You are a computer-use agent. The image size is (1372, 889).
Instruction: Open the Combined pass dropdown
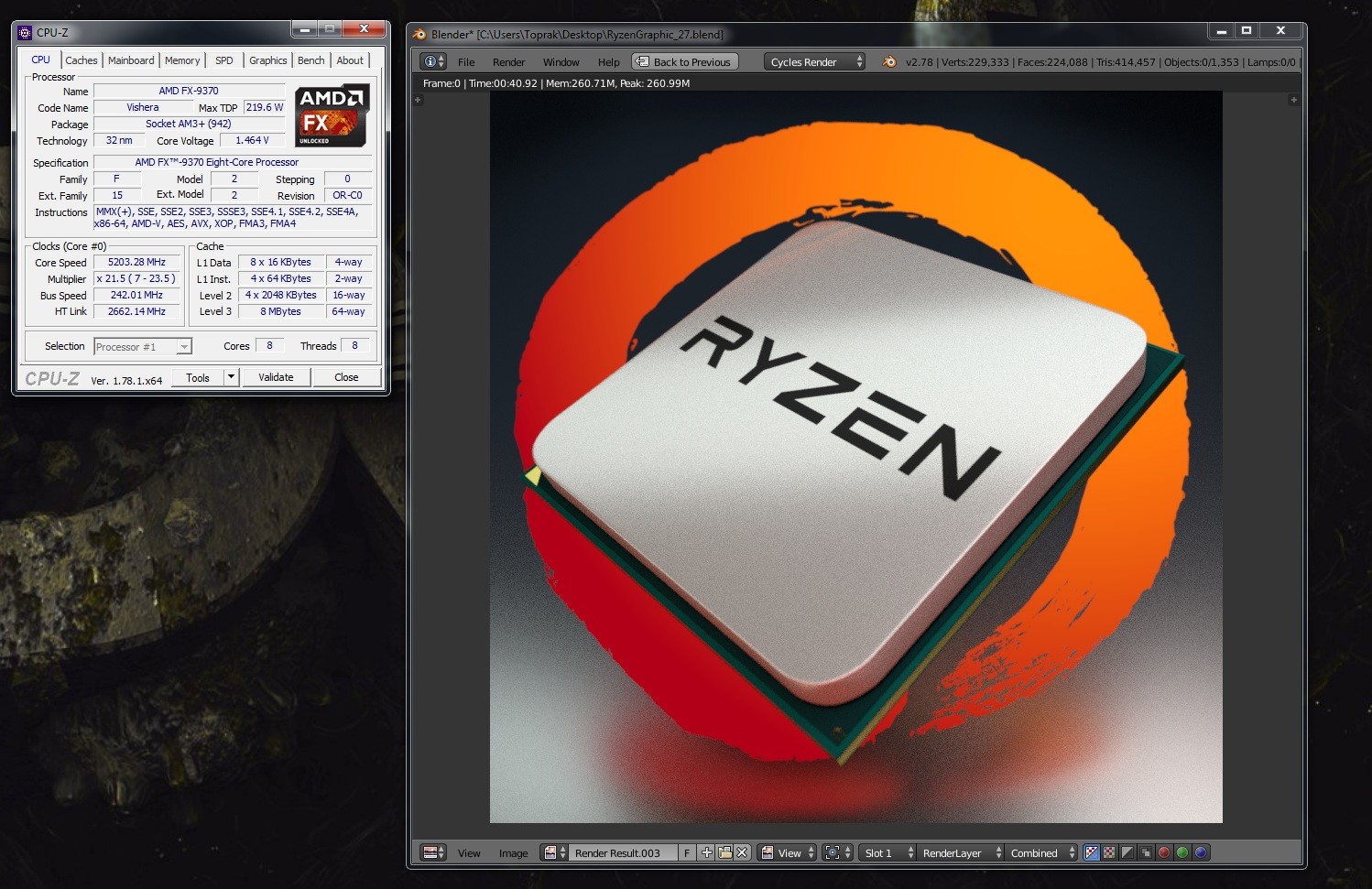(x=1042, y=852)
